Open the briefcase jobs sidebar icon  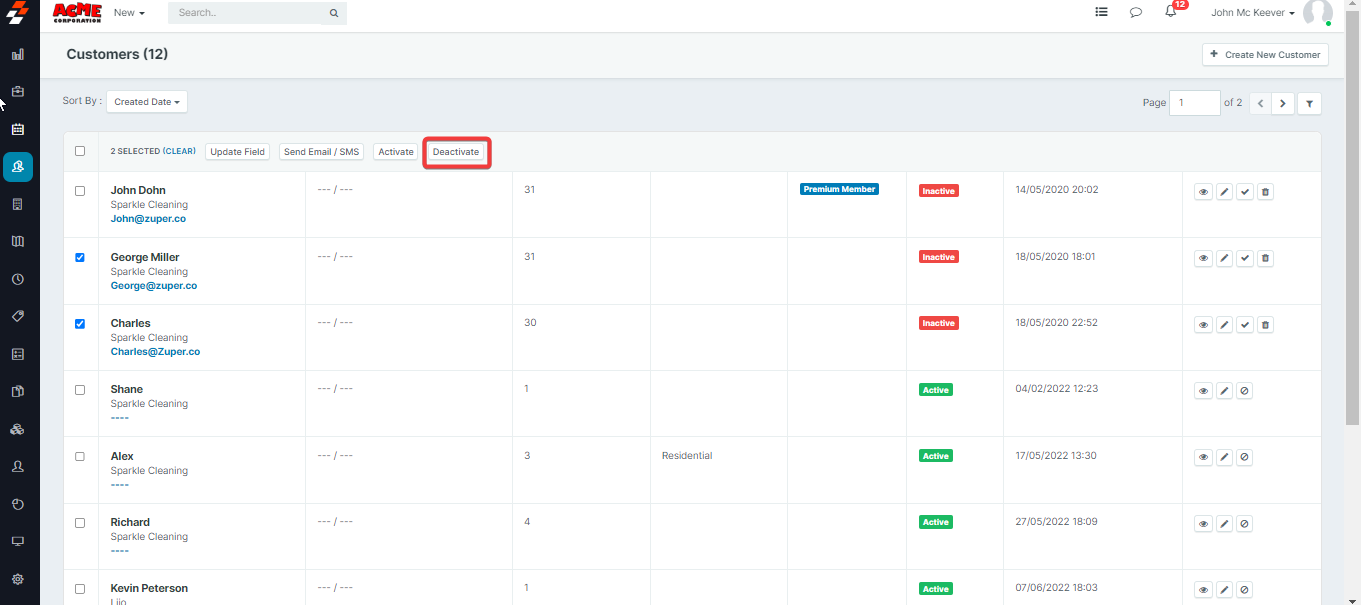pyautogui.click(x=18, y=91)
